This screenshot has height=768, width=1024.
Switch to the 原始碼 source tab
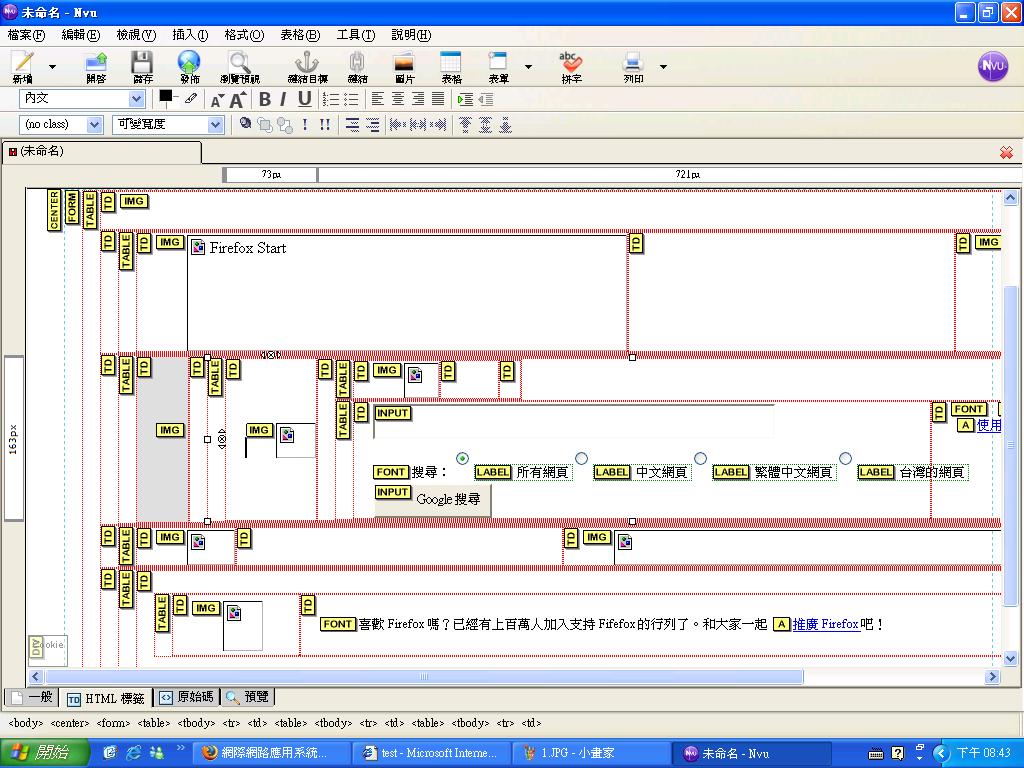[x=187, y=697]
